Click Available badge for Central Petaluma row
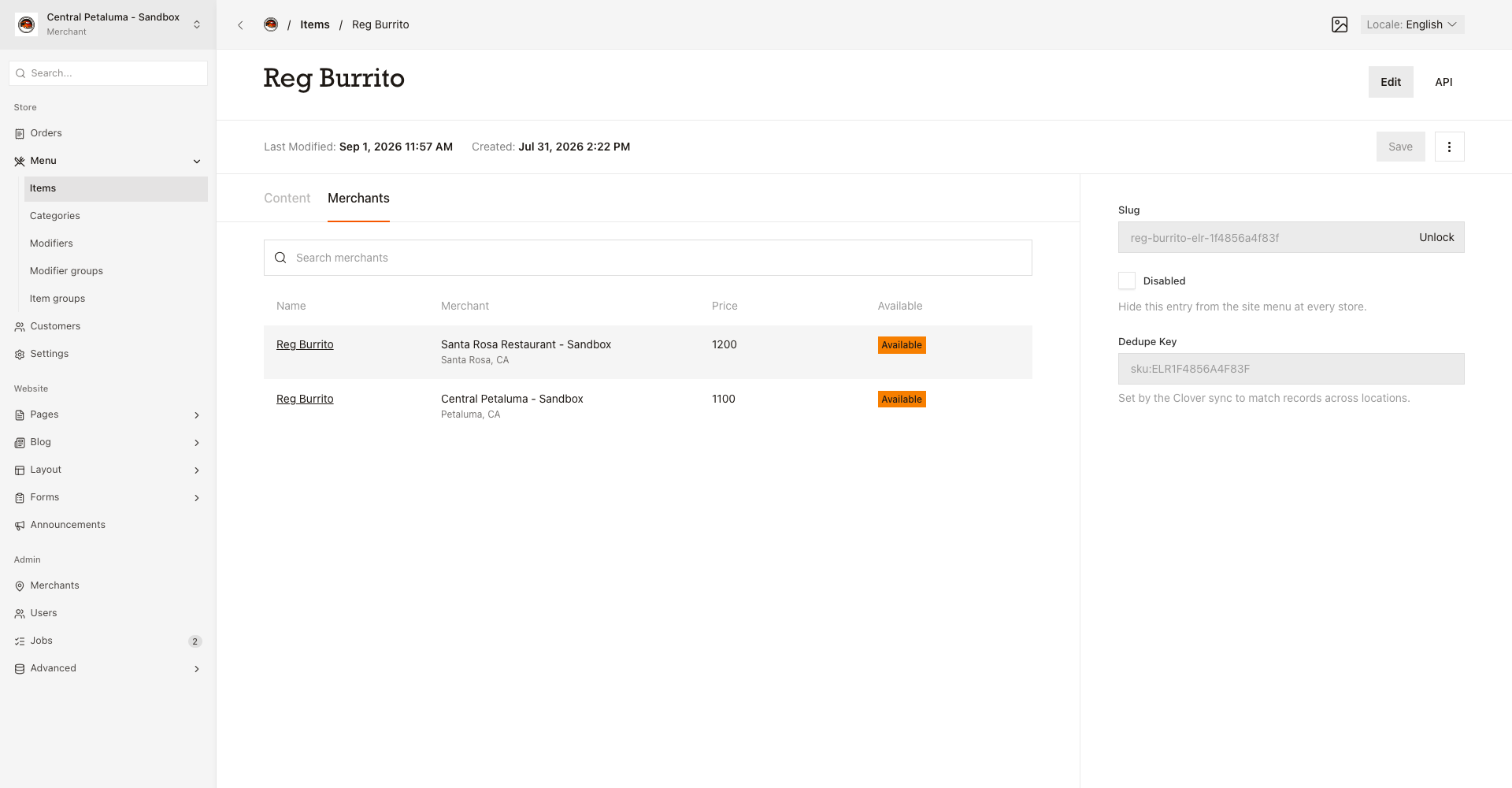Screen dimensions: 1512x788 (902, 400)
